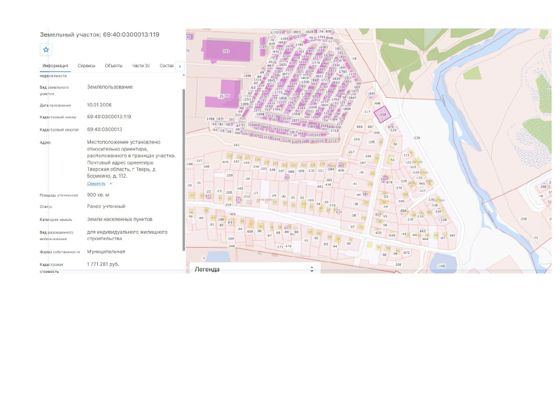
Task: Open the Легенда legend bar
Action: 254,269
